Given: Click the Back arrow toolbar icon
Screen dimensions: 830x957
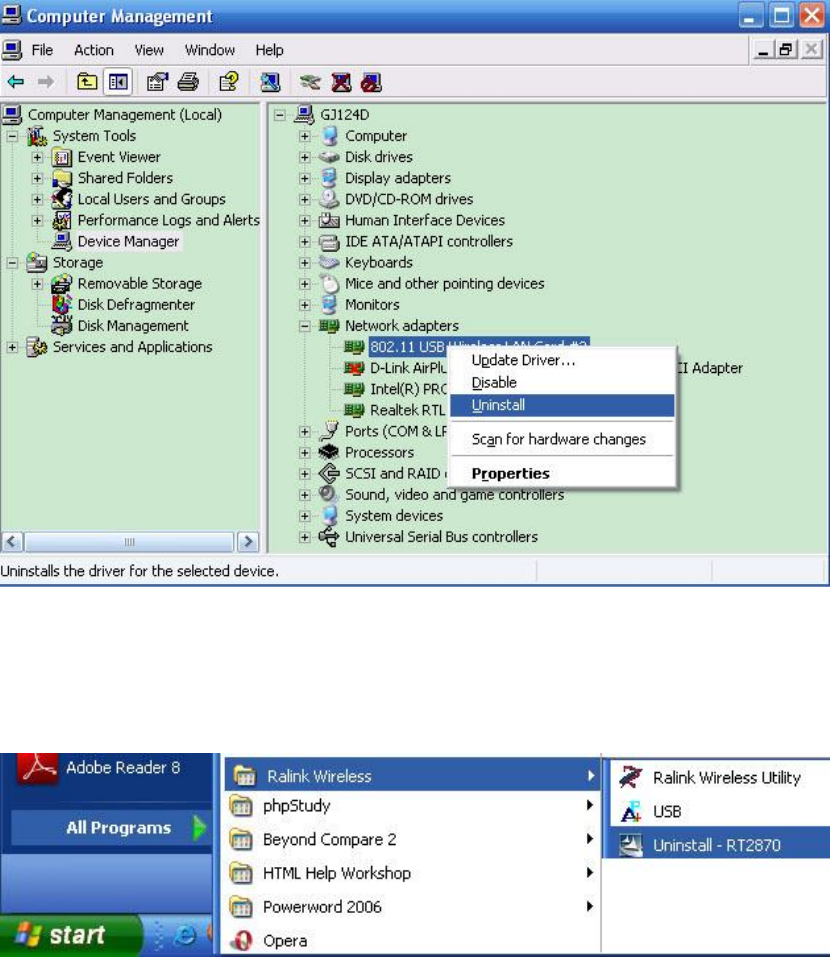Looking at the screenshot, I should point(16,81).
